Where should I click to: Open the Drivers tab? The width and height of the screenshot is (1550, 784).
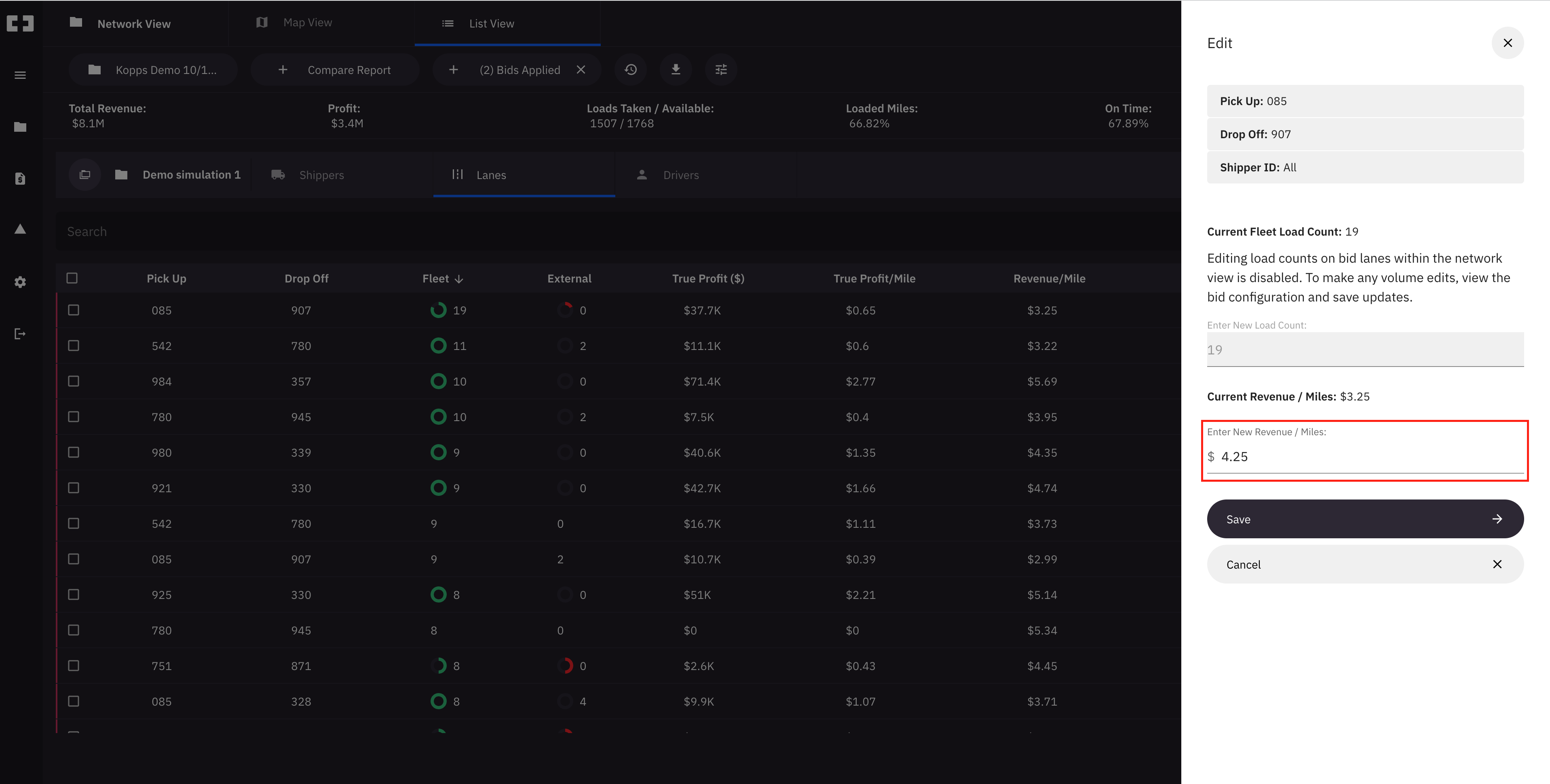[680, 175]
